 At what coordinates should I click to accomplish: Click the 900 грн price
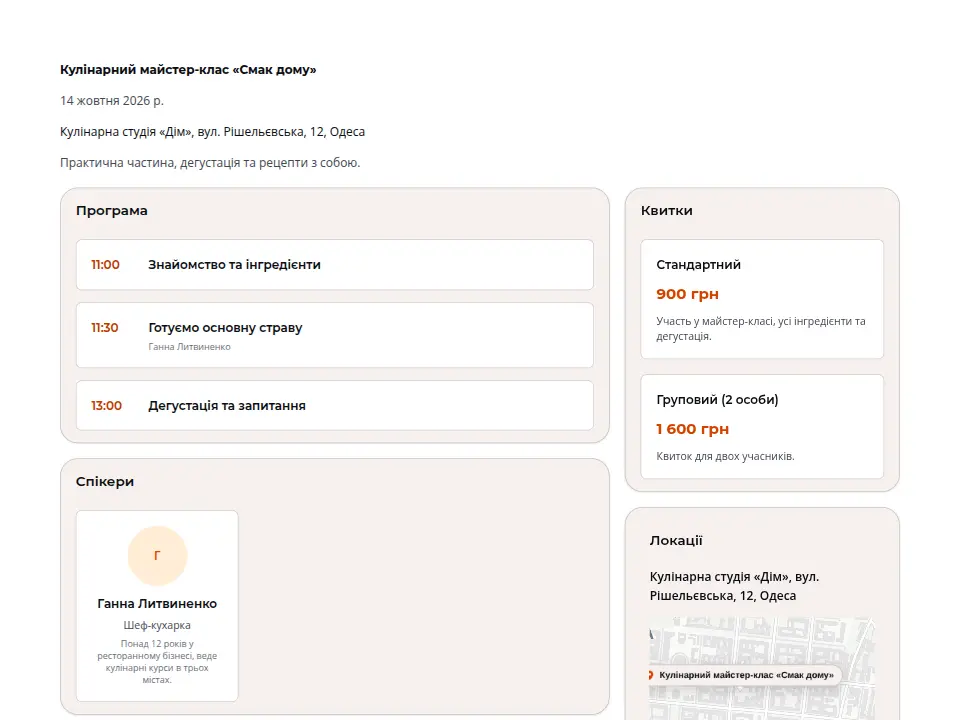click(x=688, y=294)
